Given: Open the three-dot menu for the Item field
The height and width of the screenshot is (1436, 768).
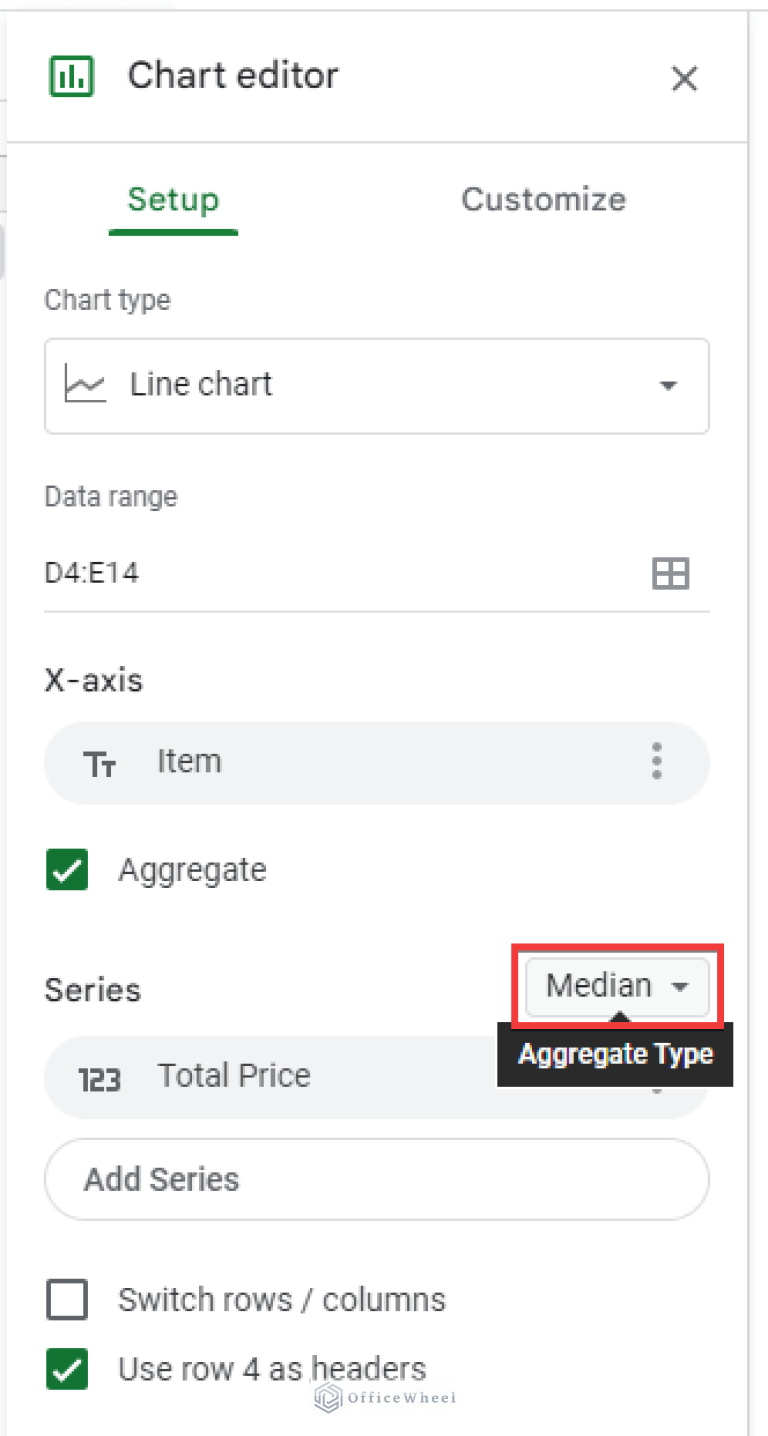Looking at the screenshot, I should [x=657, y=762].
